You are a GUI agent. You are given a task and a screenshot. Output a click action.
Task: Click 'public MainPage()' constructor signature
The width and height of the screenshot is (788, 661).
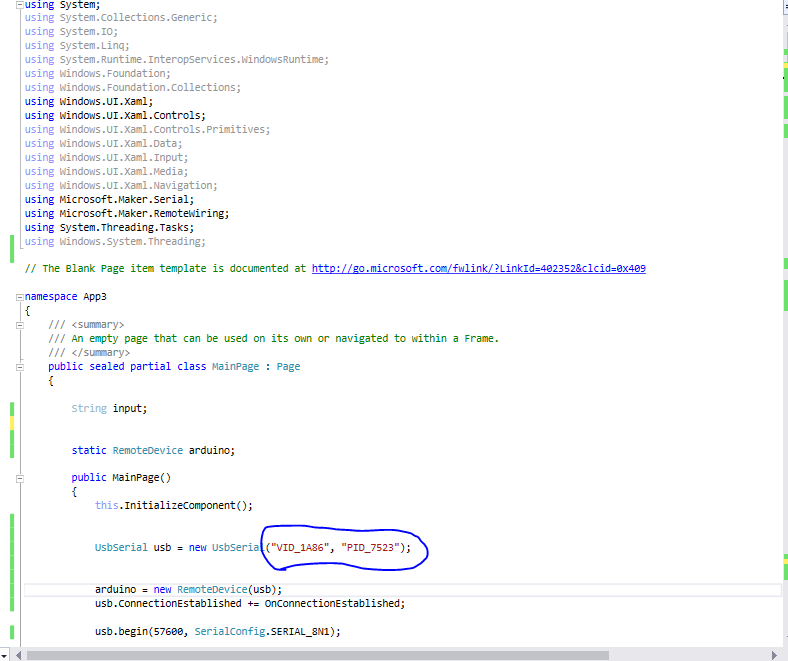[x=121, y=478]
